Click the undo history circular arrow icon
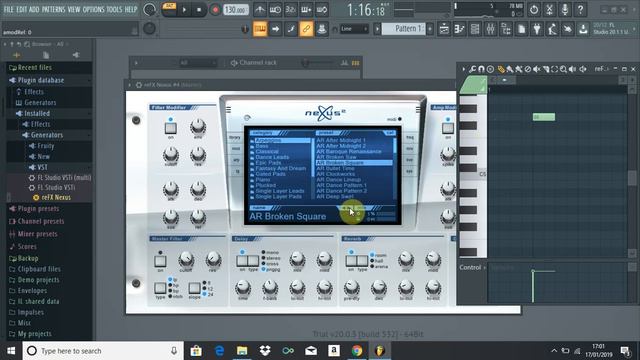This screenshot has height=360, width=640. pyautogui.click(x=534, y=9)
